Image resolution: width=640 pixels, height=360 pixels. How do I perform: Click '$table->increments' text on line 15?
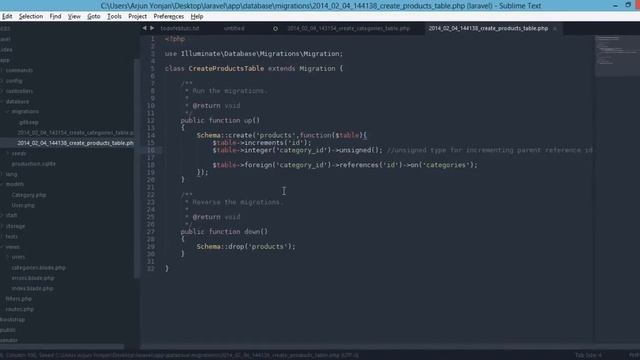click(x=248, y=143)
